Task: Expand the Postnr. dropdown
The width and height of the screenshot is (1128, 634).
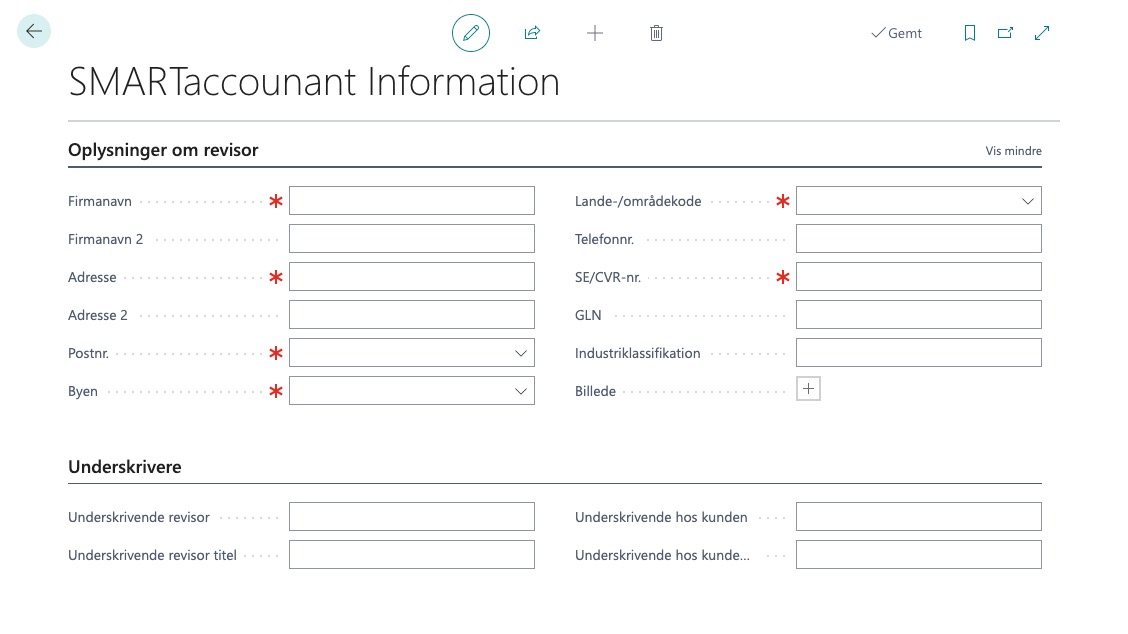Action: (520, 353)
